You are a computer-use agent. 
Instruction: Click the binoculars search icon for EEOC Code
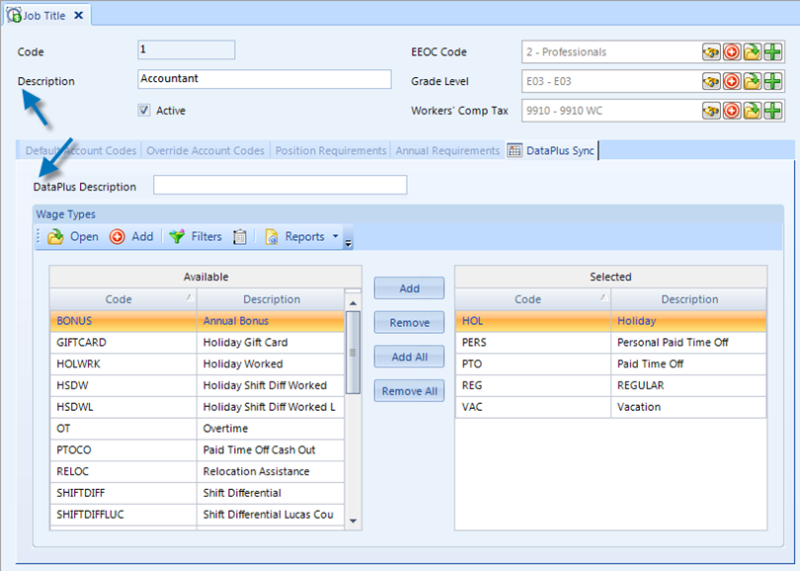tap(712, 52)
